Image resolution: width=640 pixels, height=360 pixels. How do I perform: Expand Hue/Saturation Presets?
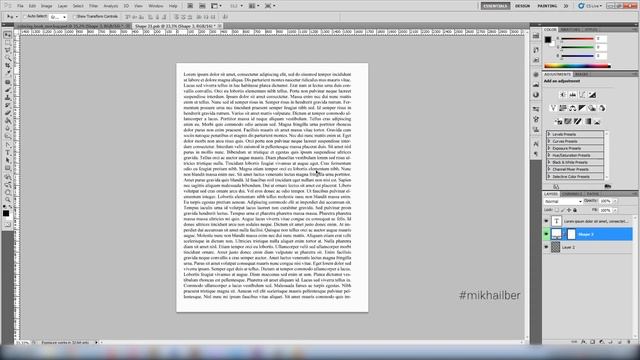tap(549, 155)
